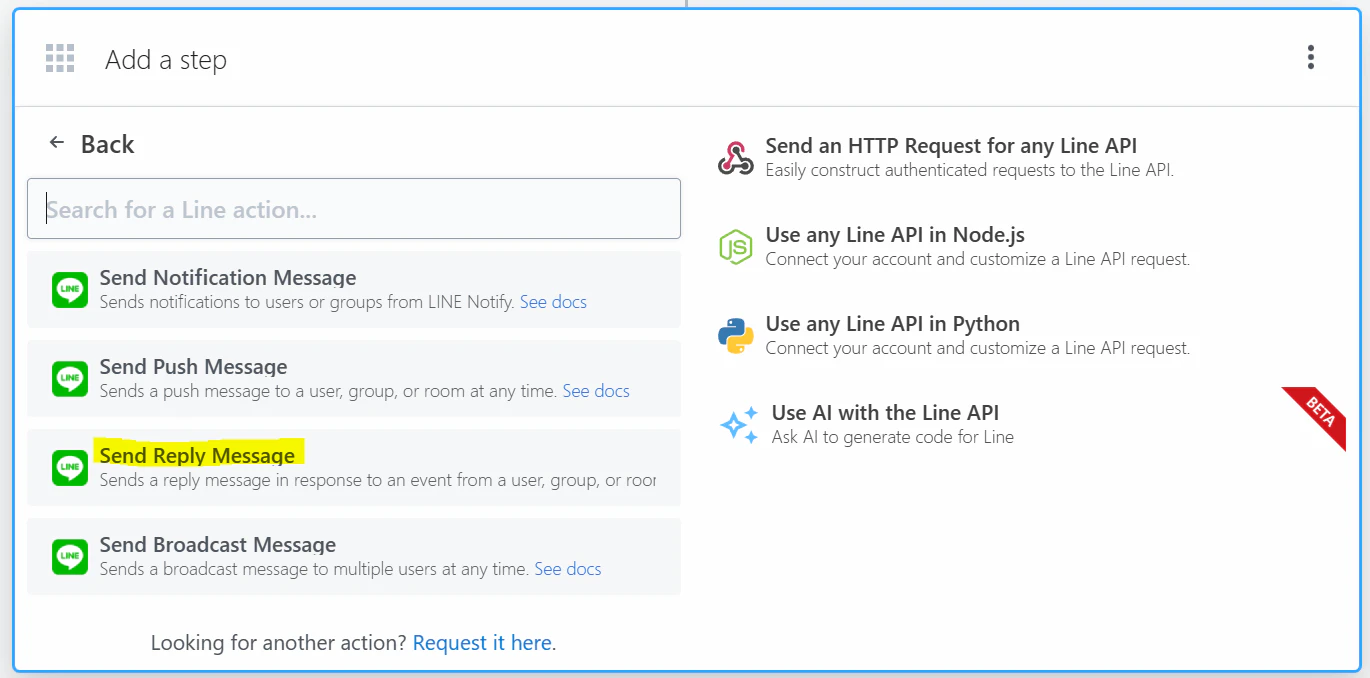Click the back arrow icon
The image size is (1370, 678).
[57, 143]
